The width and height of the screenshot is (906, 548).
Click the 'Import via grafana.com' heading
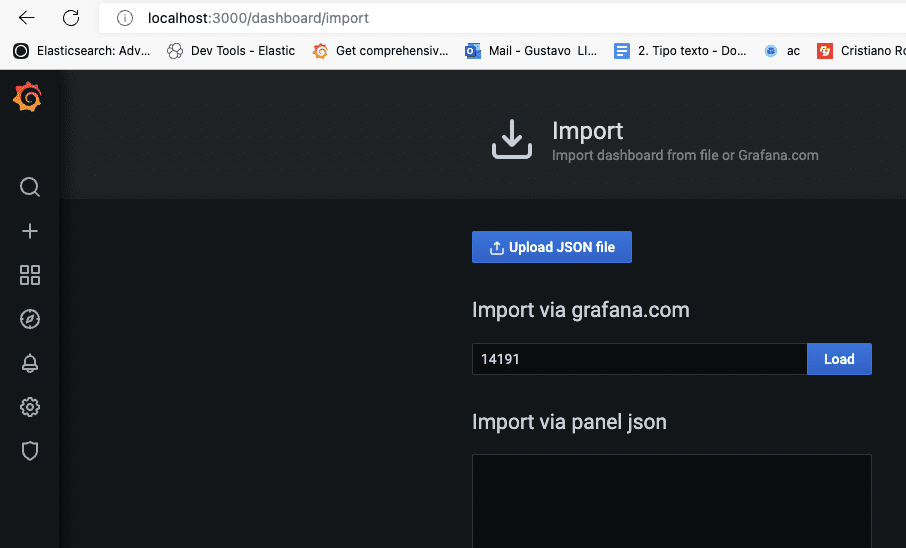tap(581, 310)
